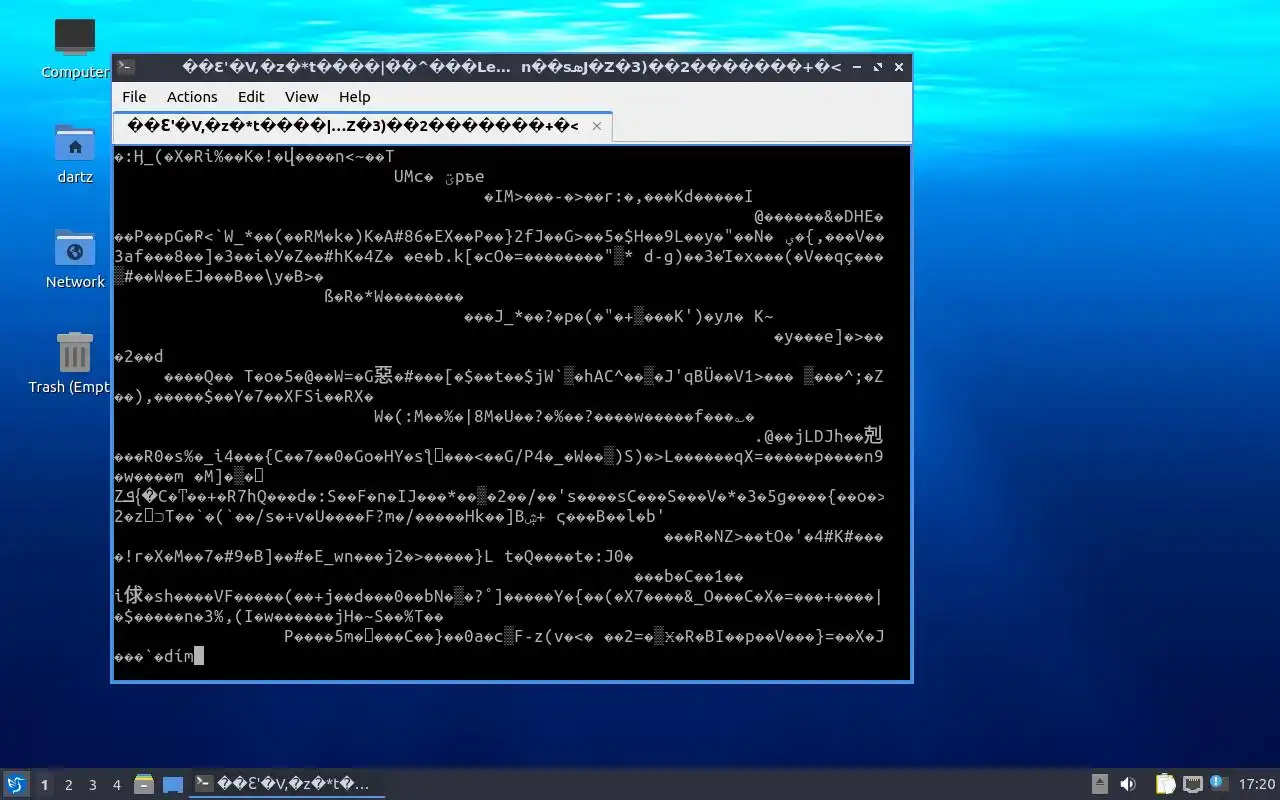
Task: Click the terminal icon in the window title bar
Action: click(x=126, y=67)
